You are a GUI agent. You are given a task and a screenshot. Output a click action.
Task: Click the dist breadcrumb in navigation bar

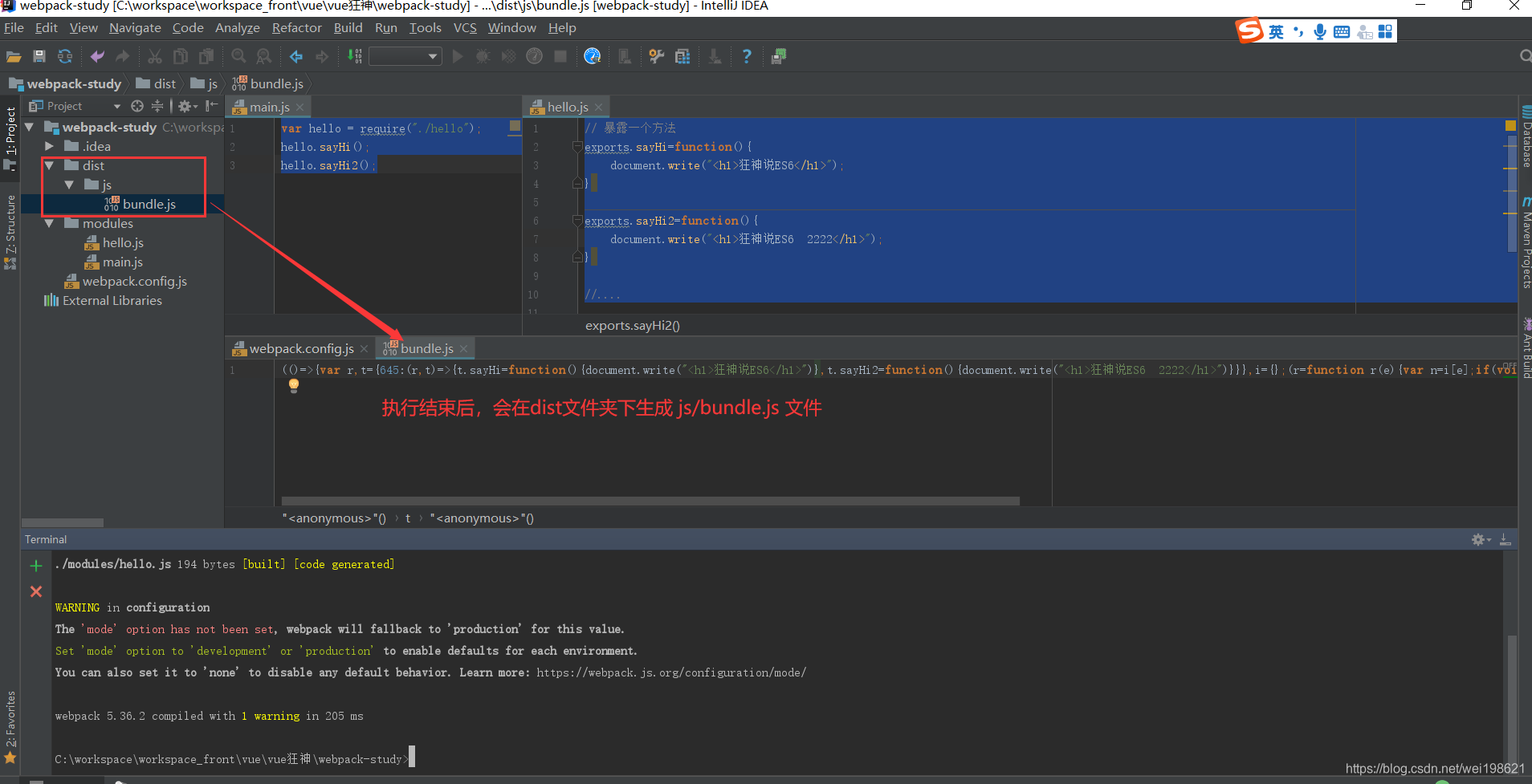[157, 83]
